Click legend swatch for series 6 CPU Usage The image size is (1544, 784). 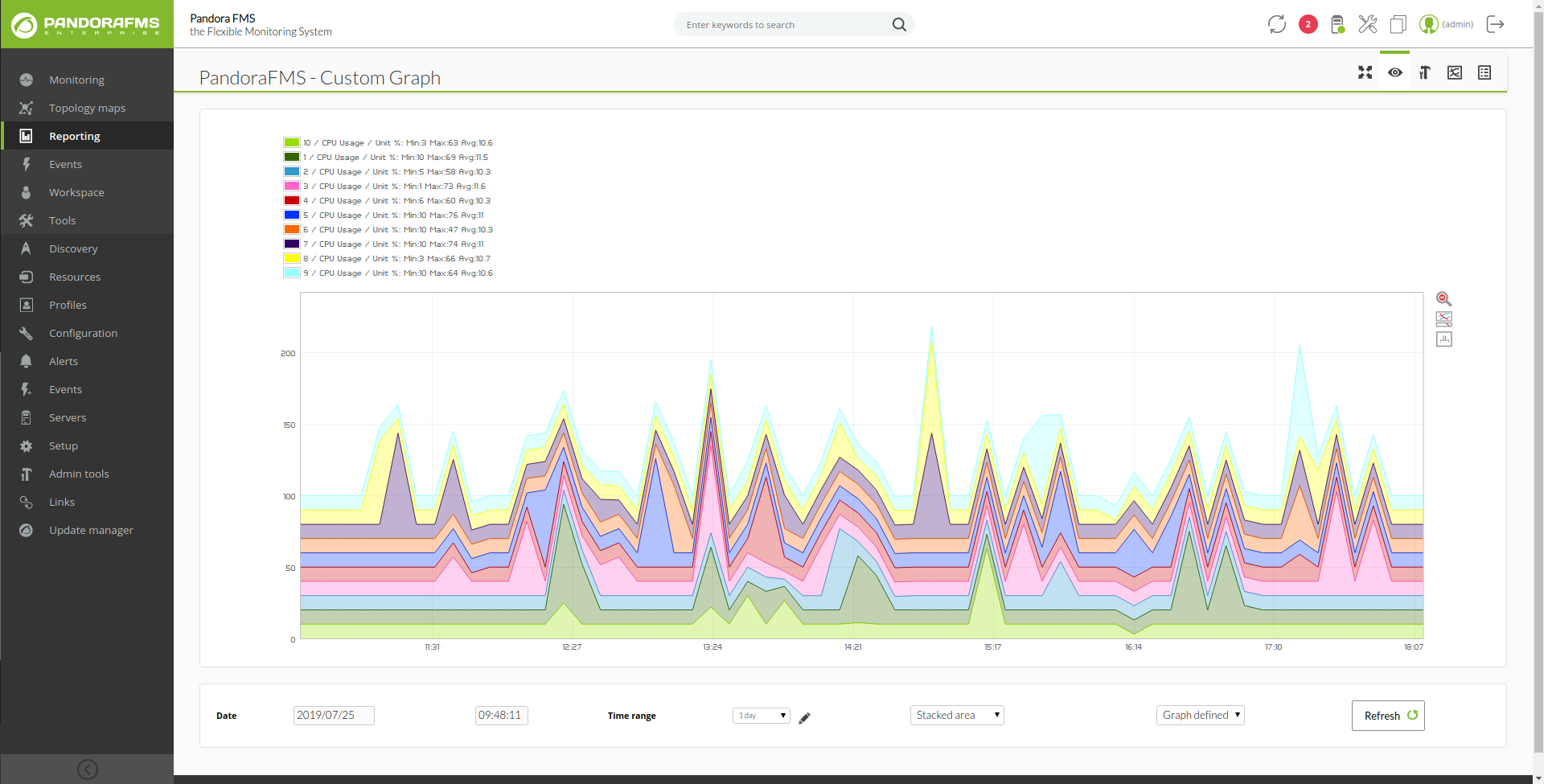(291, 229)
